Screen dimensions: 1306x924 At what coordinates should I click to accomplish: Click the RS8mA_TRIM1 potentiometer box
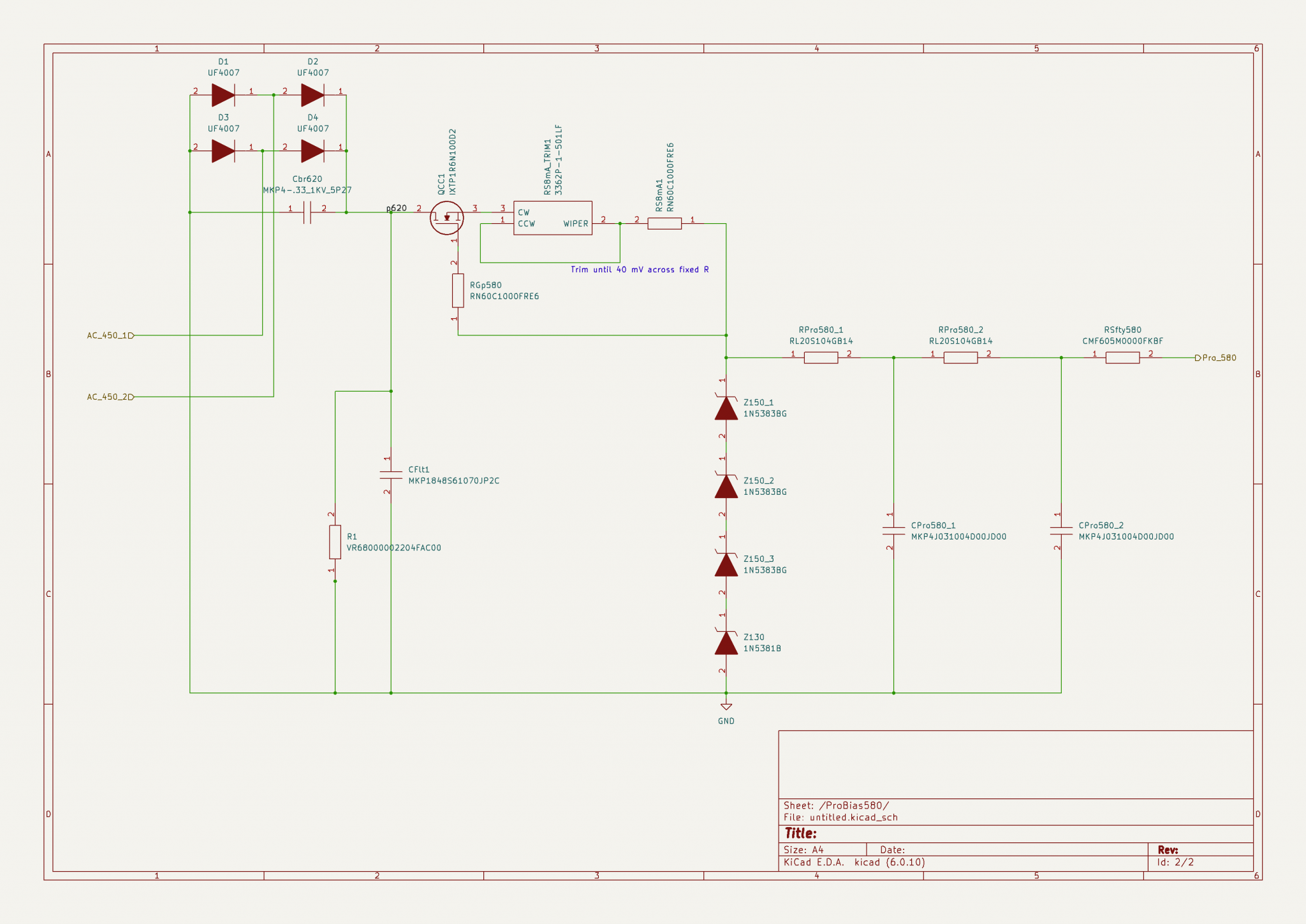tap(553, 218)
